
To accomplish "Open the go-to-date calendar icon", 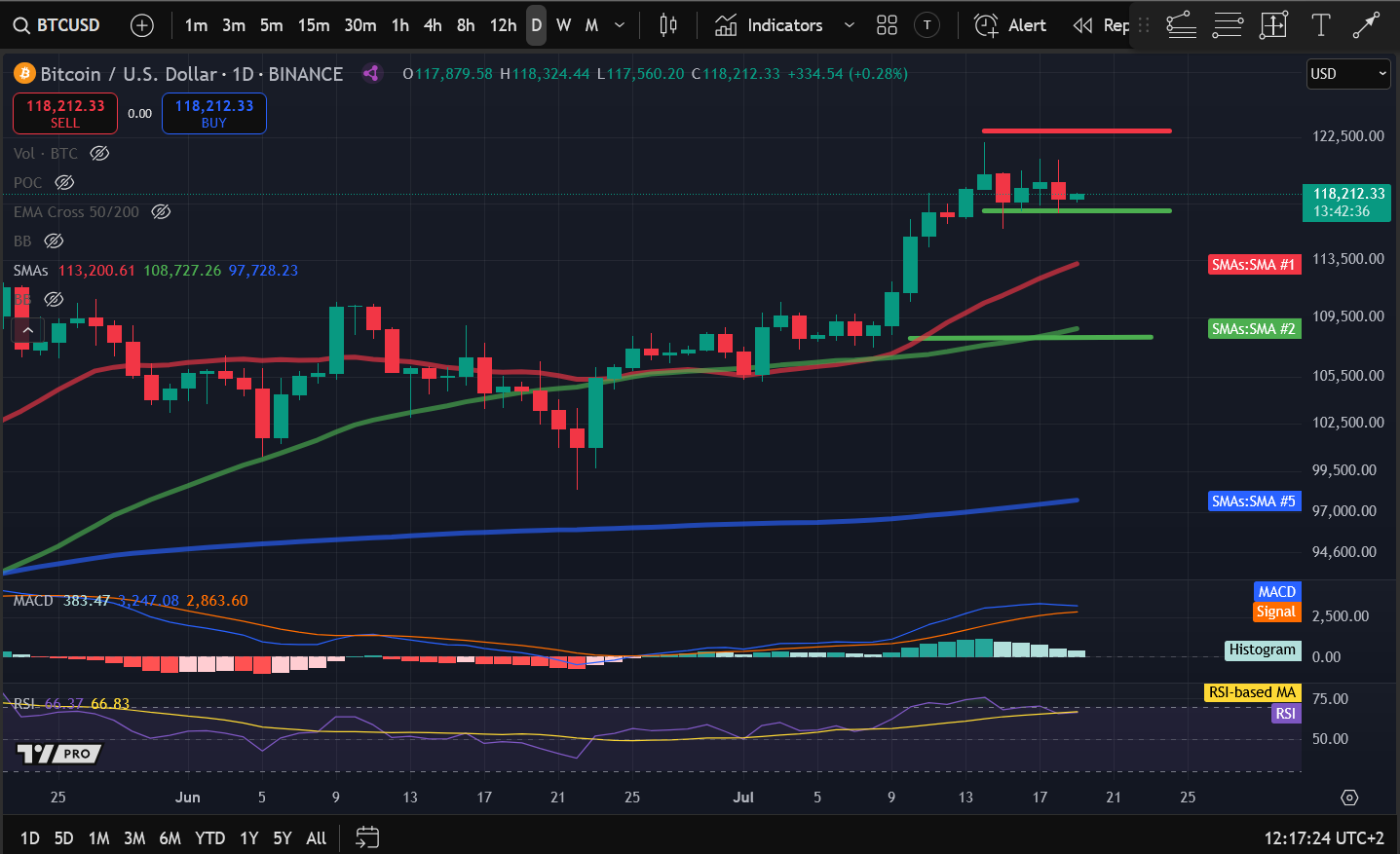I will point(367,837).
